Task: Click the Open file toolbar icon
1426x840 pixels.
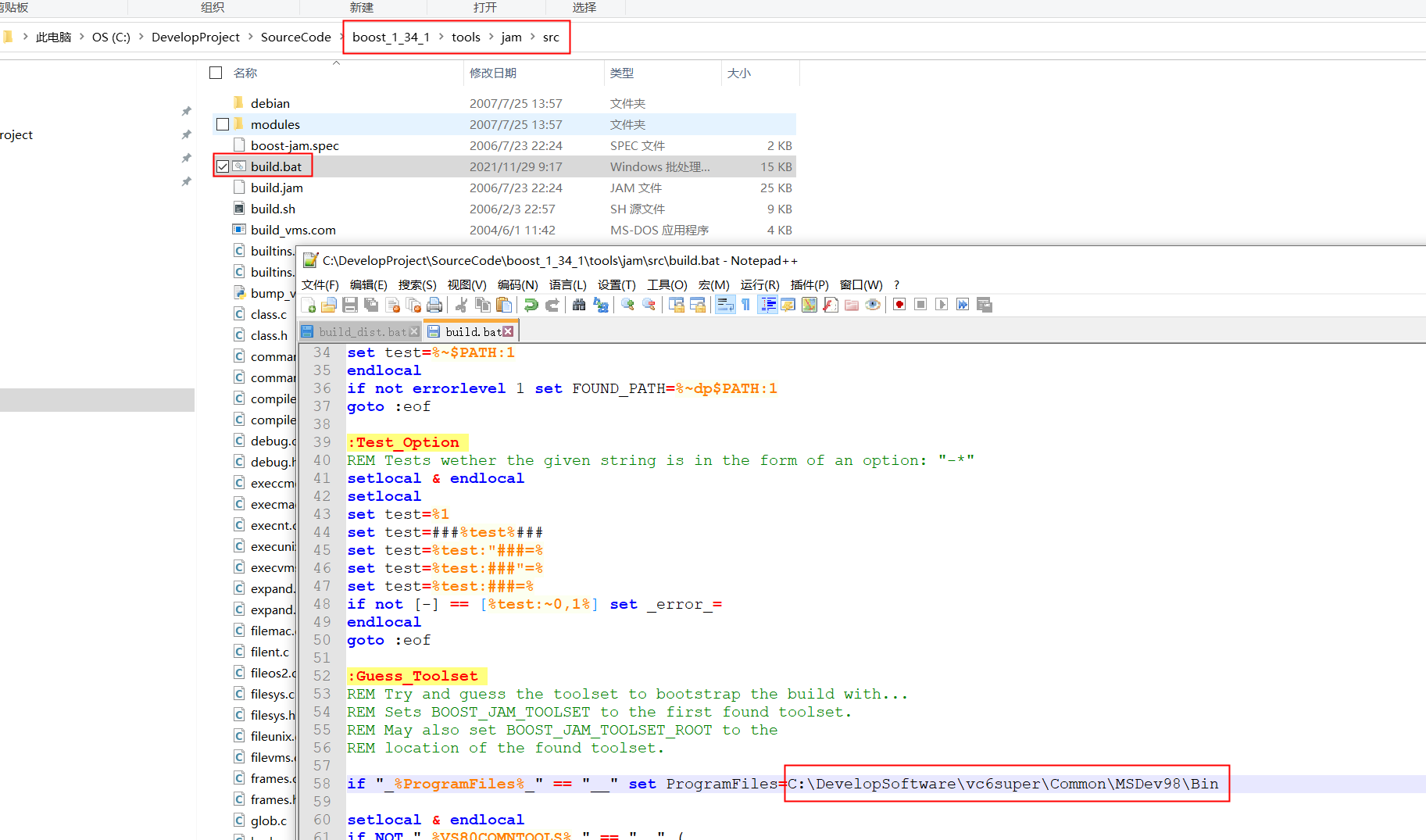Action: (x=329, y=305)
